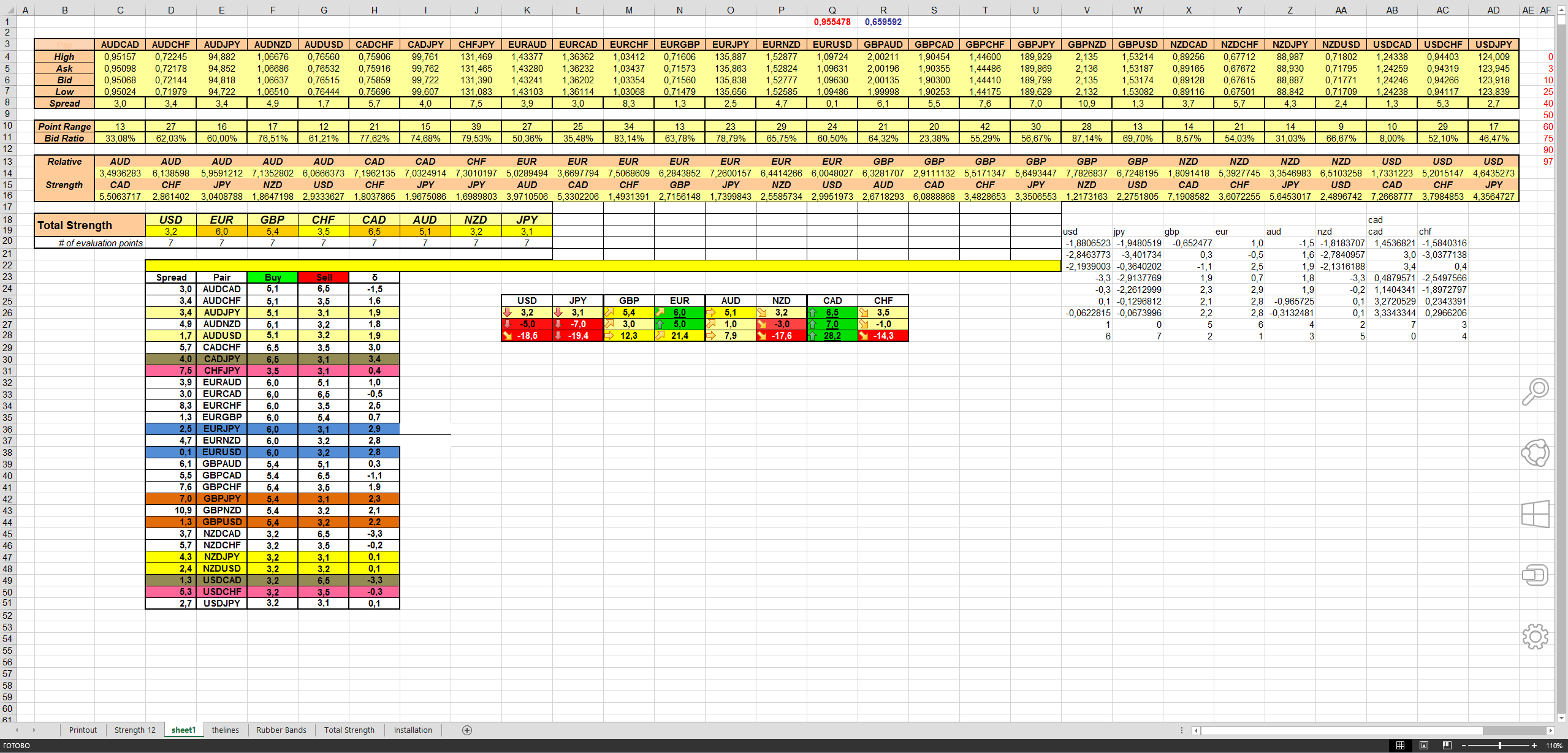Open the Strength 12 sheet tab
This screenshot has width=1568, height=753.
click(x=135, y=730)
